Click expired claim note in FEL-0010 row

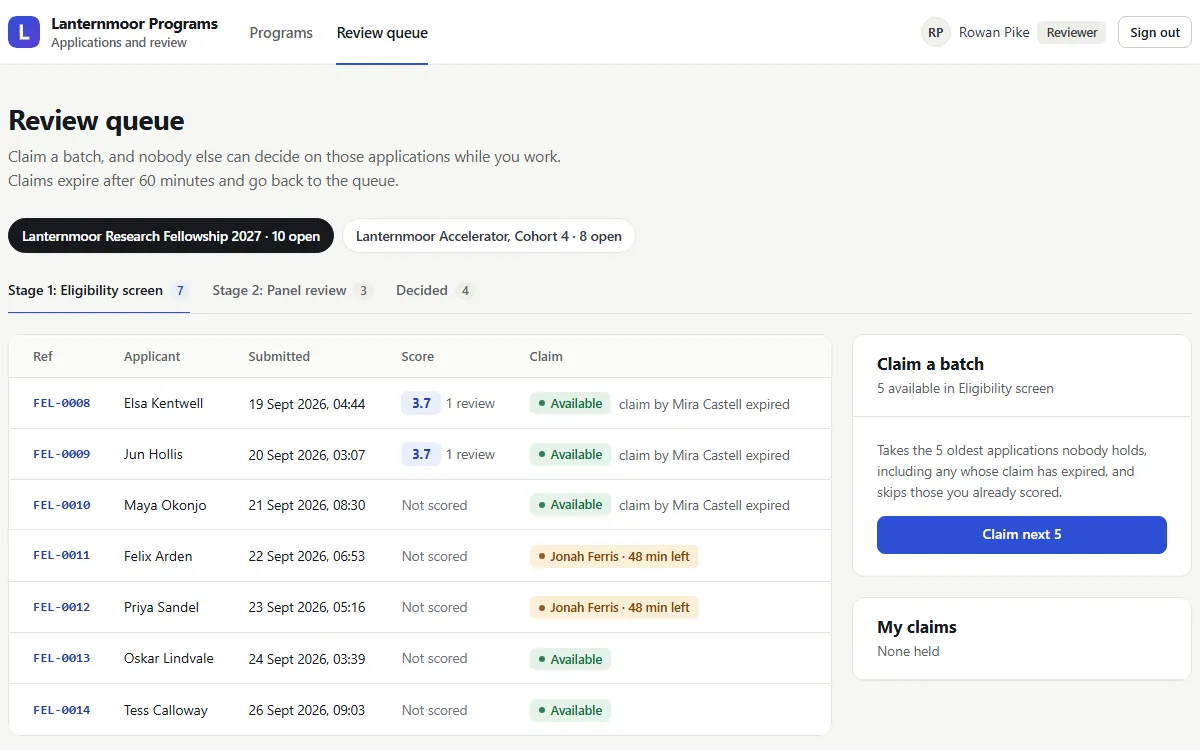click(x=704, y=506)
